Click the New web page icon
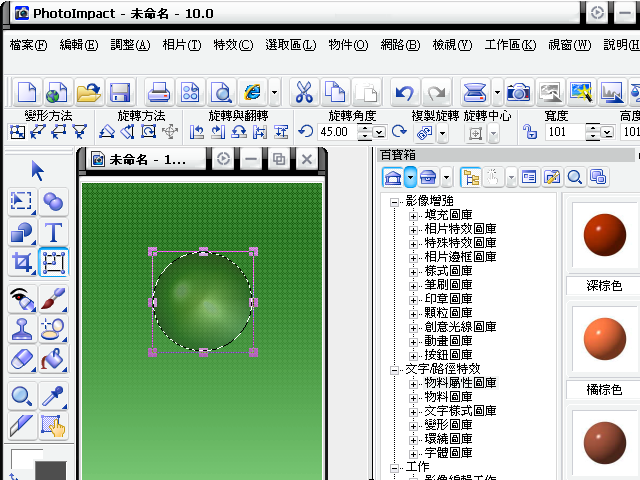This screenshot has height=480, width=640. click(x=58, y=92)
